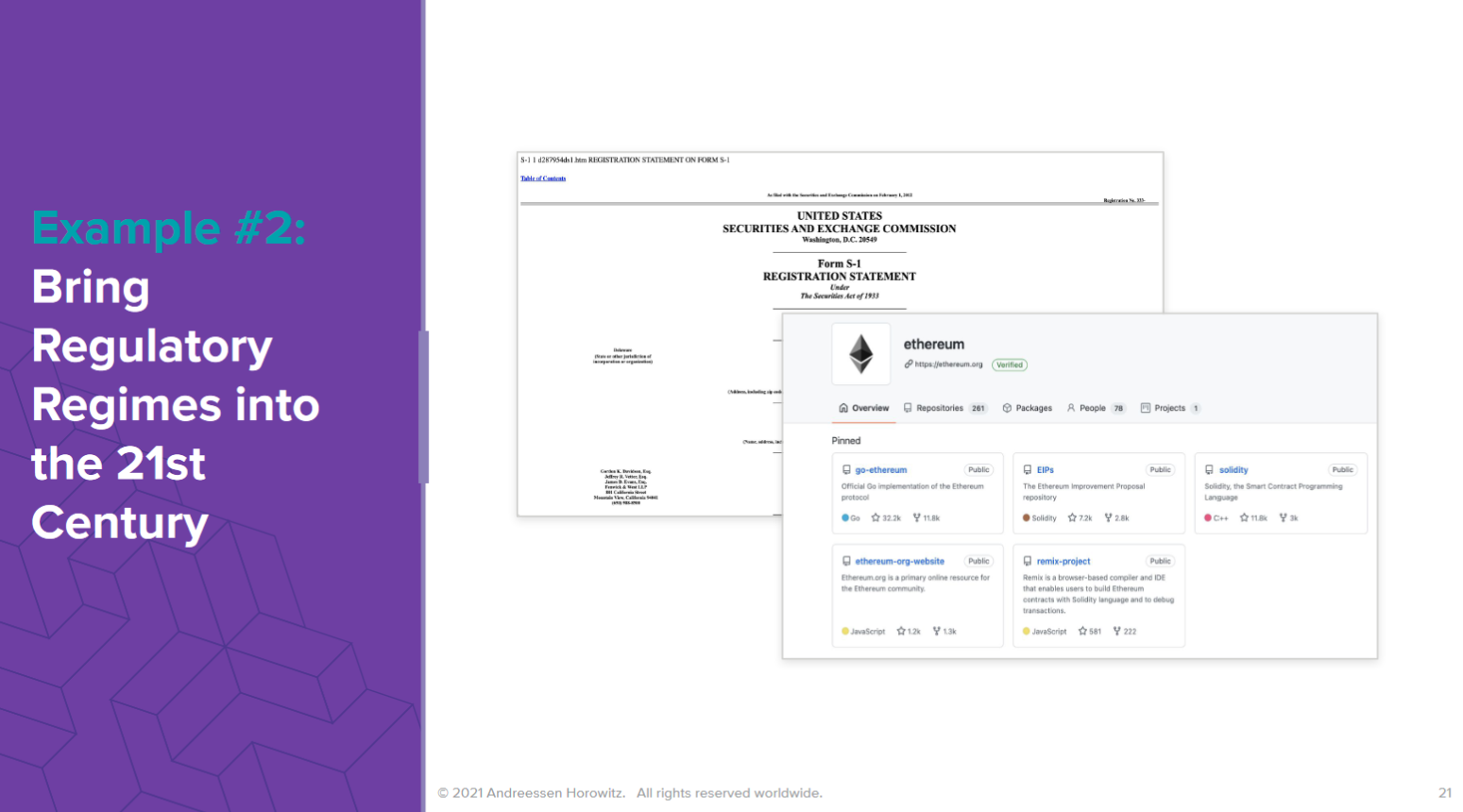Click the star icon on go-ethereum
The height and width of the screenshot is (812, 1463).
[x=876, y=518]
